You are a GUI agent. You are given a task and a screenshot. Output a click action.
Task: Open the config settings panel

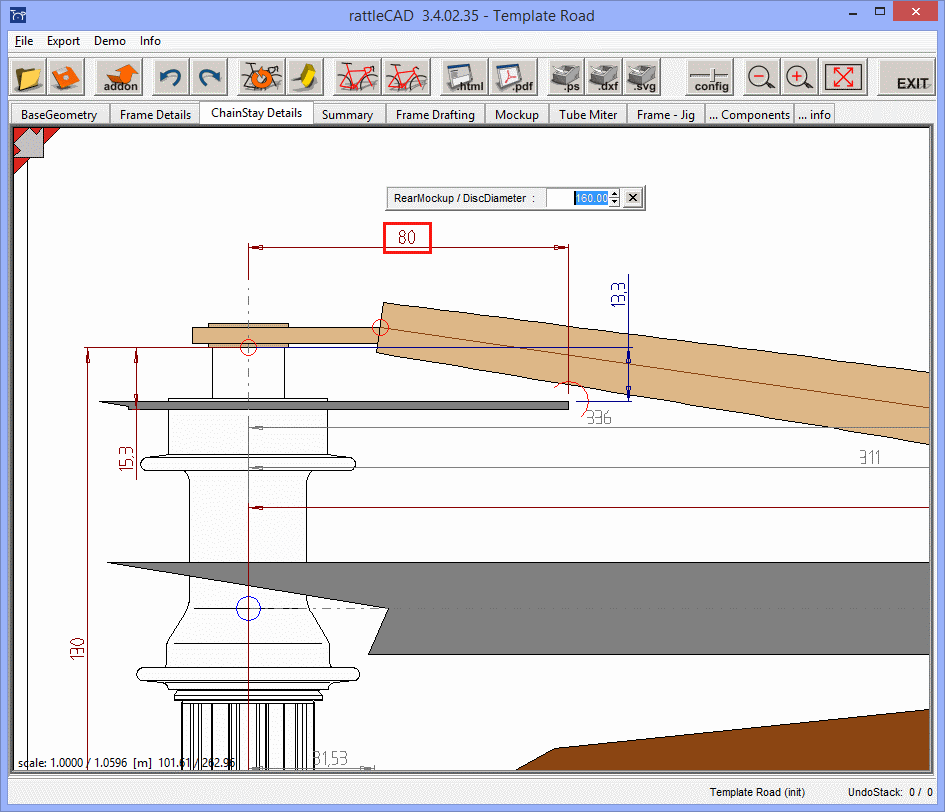pyautogui.click(x=711, y=78)
